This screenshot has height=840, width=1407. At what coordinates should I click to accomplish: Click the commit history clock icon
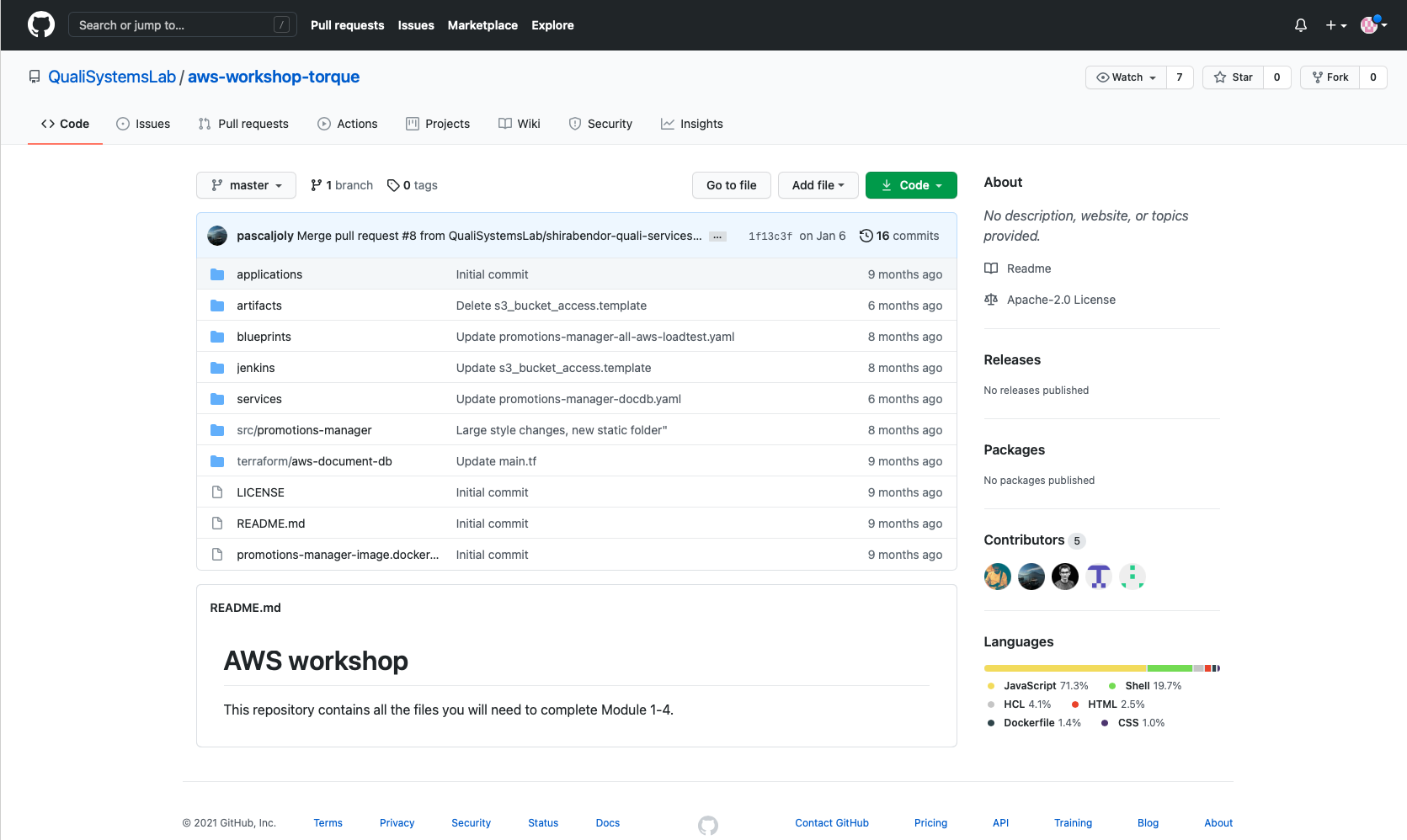pyautogui.click(x=866, y=236)
